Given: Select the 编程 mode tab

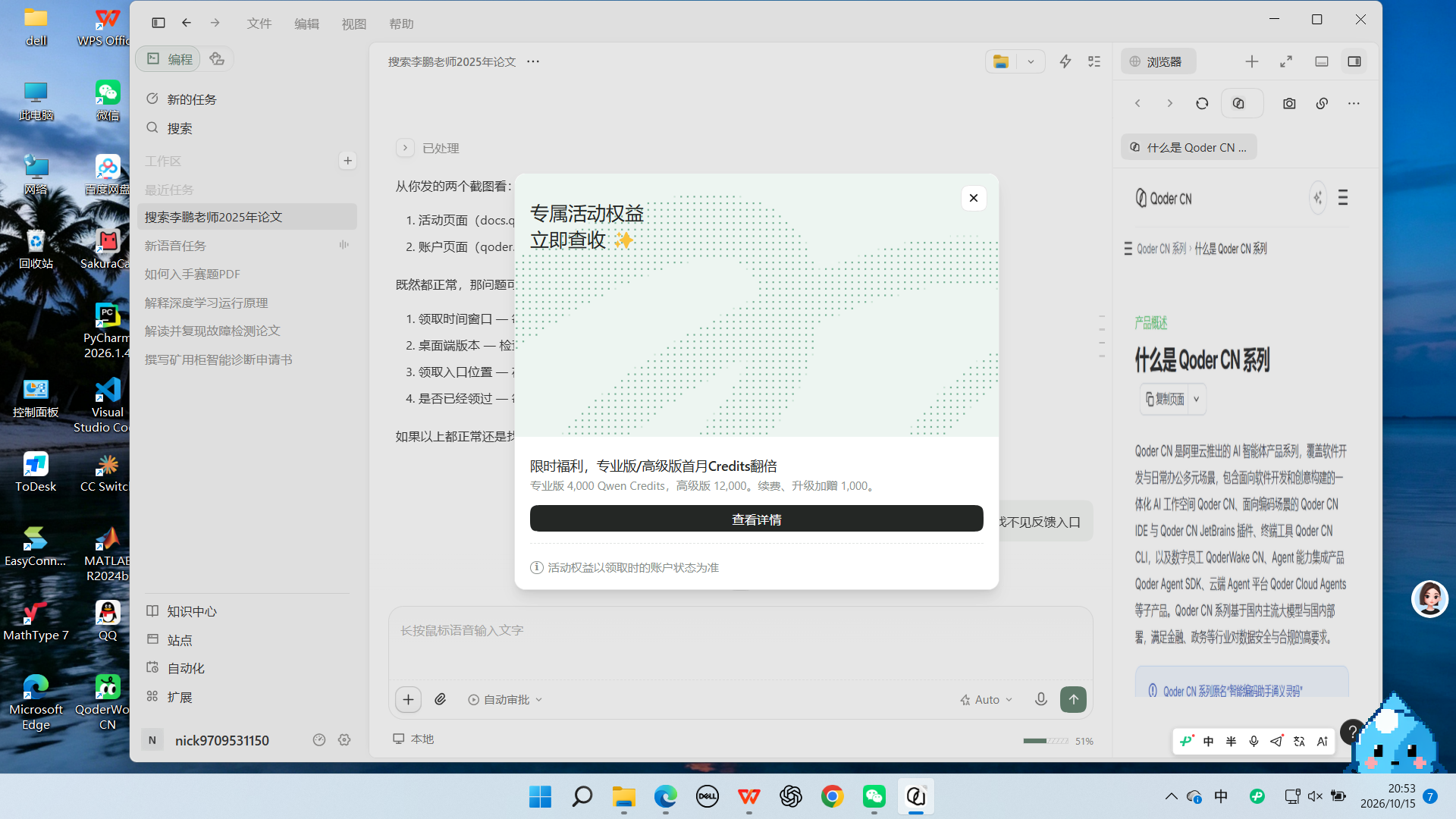Looking at the screenshot, I should point(169,59).
